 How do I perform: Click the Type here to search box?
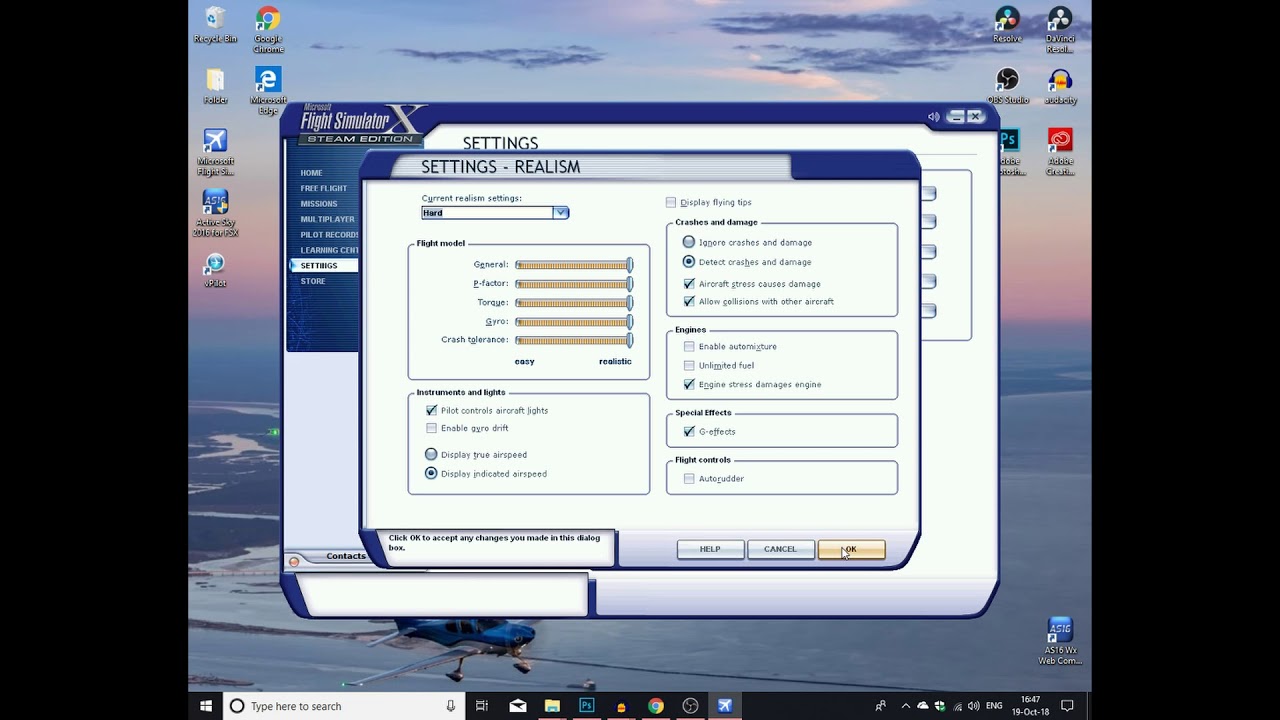342,706
